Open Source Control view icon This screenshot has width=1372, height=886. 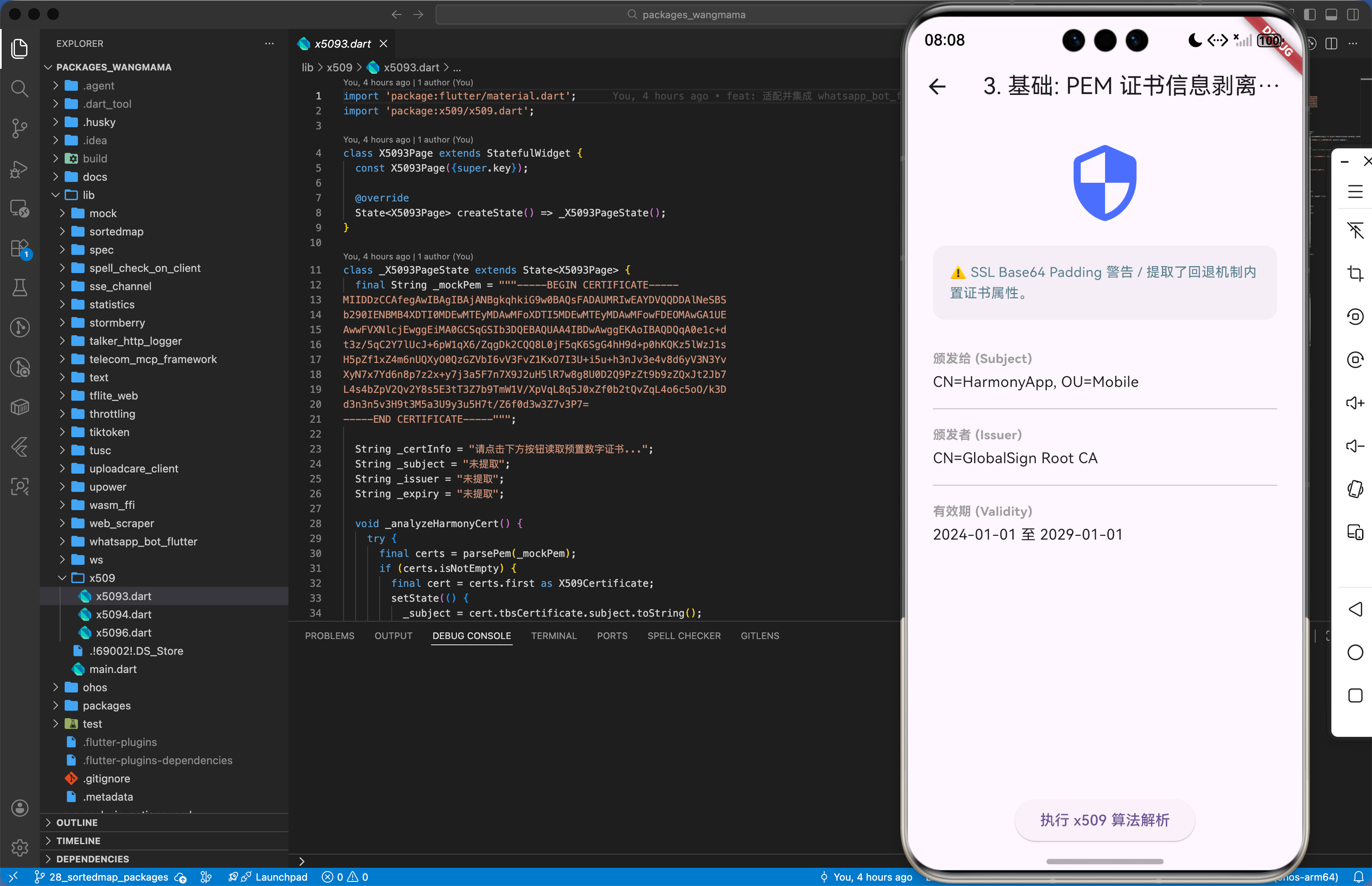coord(19,128)
